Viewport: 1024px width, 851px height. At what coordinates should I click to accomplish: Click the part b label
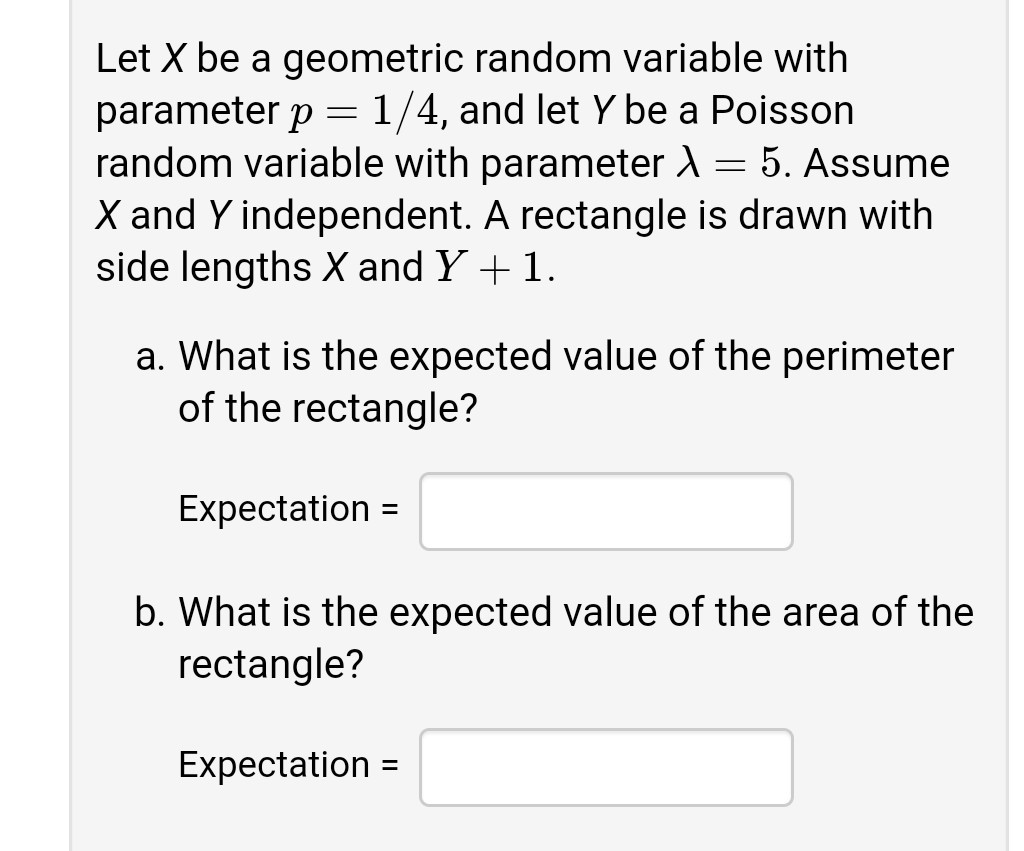coord(145,612)
